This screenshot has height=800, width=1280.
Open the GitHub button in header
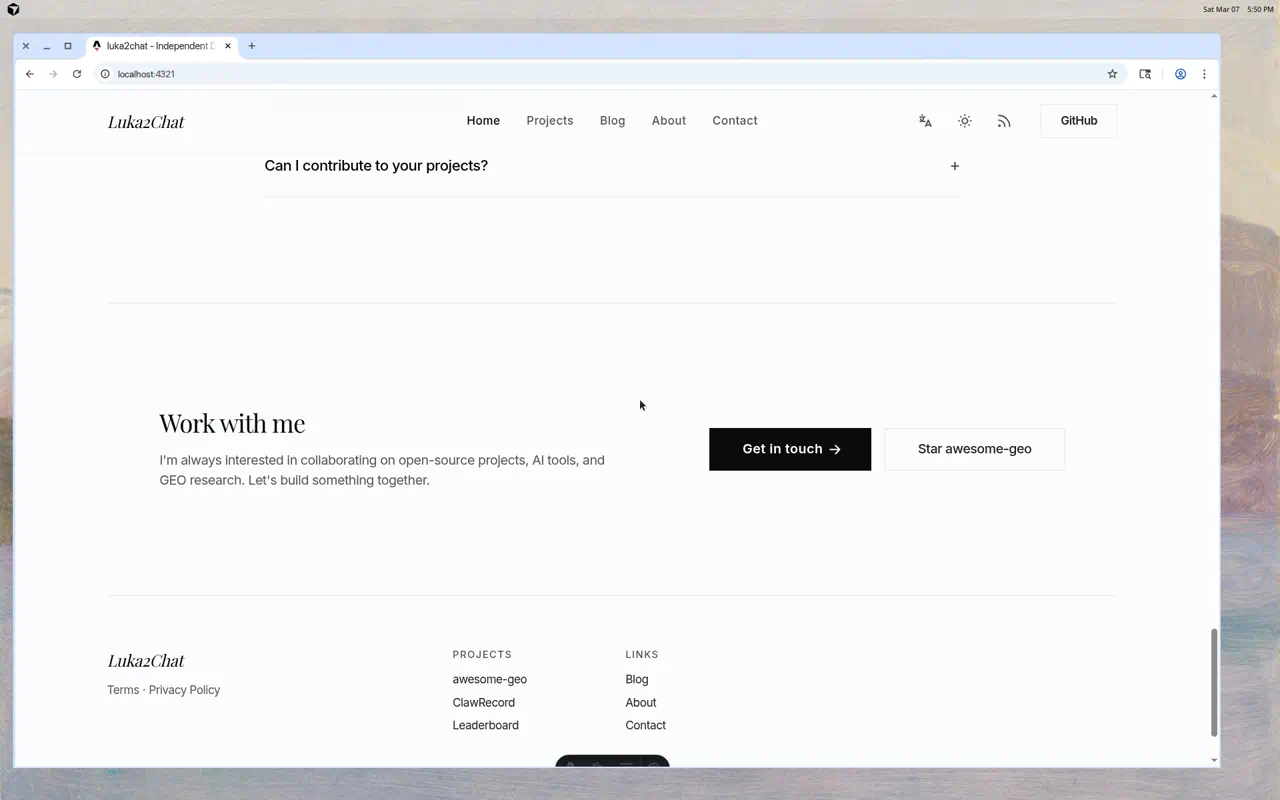1078,121
